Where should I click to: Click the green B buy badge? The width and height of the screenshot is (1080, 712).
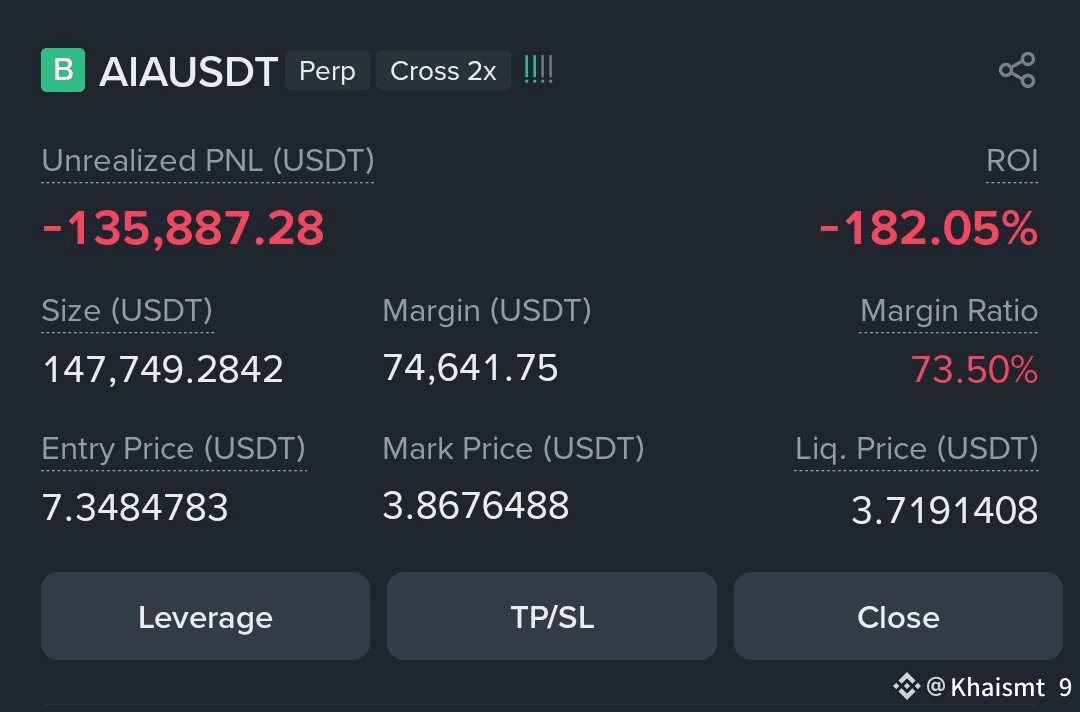tap(63, 71)
